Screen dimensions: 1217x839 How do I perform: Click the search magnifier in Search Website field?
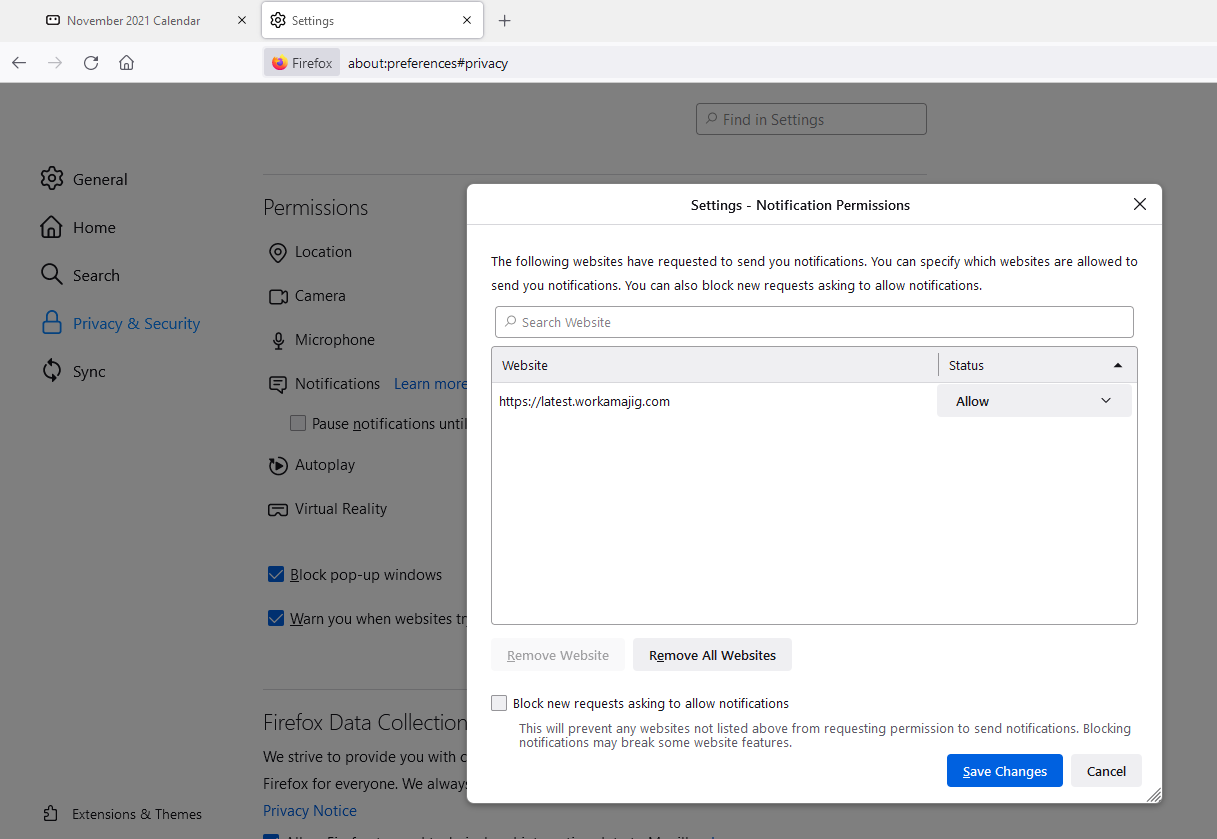pyautogui.click(x=512, y=322)
